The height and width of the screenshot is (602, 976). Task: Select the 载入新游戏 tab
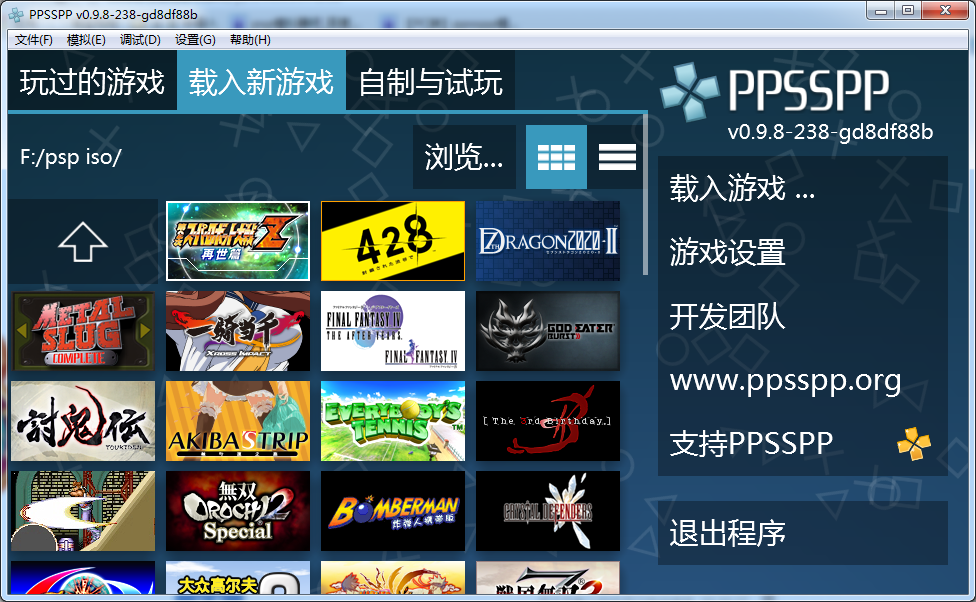(261, 82)
